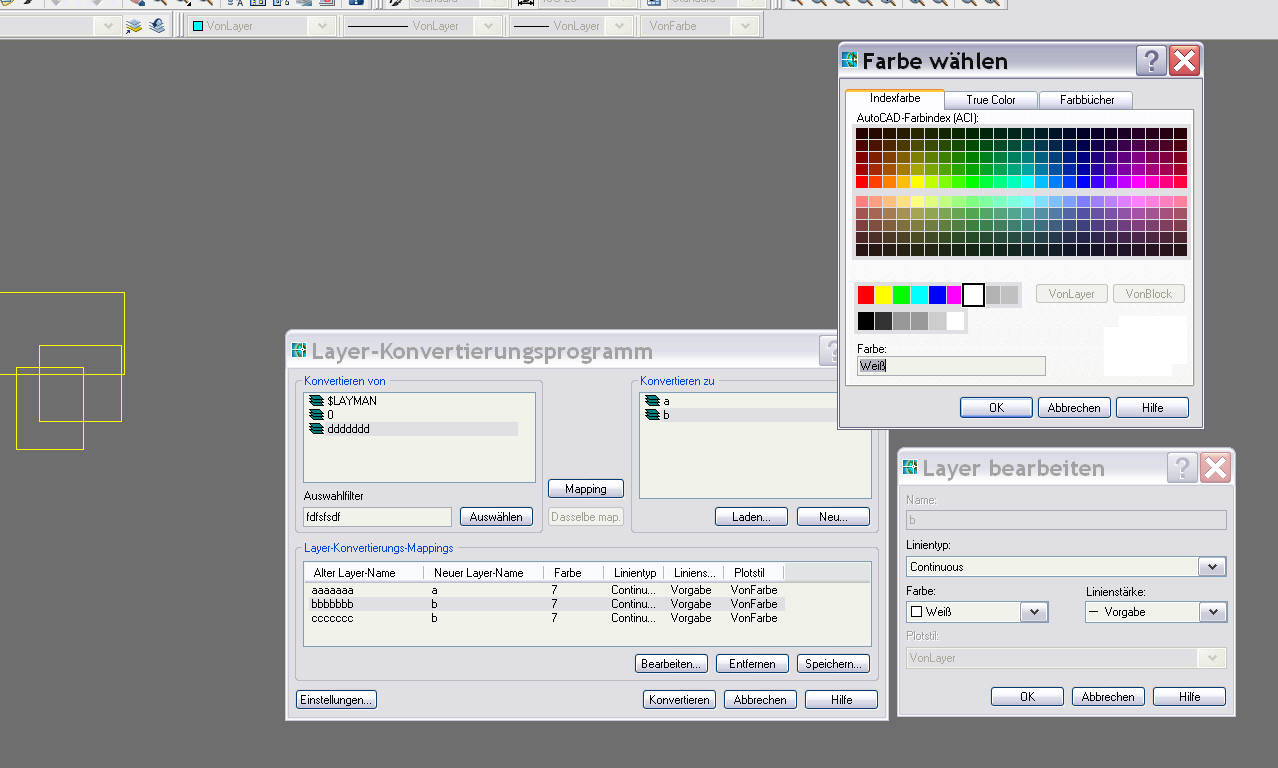Select layer a icon in Konvertieren zu
Viewport: 1278px width, 768px height.
(653, 401)
